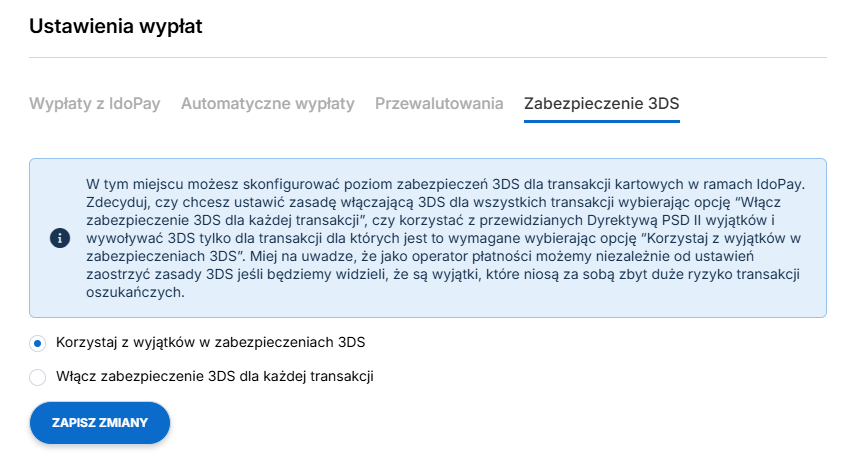Switch to the Automatyczne wypłaty tab
Screen dimensions: 852x461
click(x=267, y=103)
